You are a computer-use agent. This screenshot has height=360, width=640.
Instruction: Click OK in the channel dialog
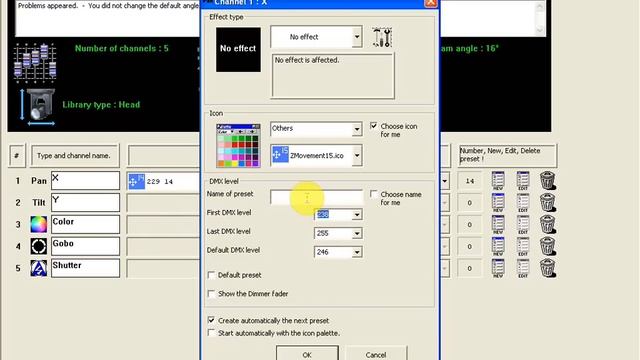pyautogui.click(x=307, y=354)
